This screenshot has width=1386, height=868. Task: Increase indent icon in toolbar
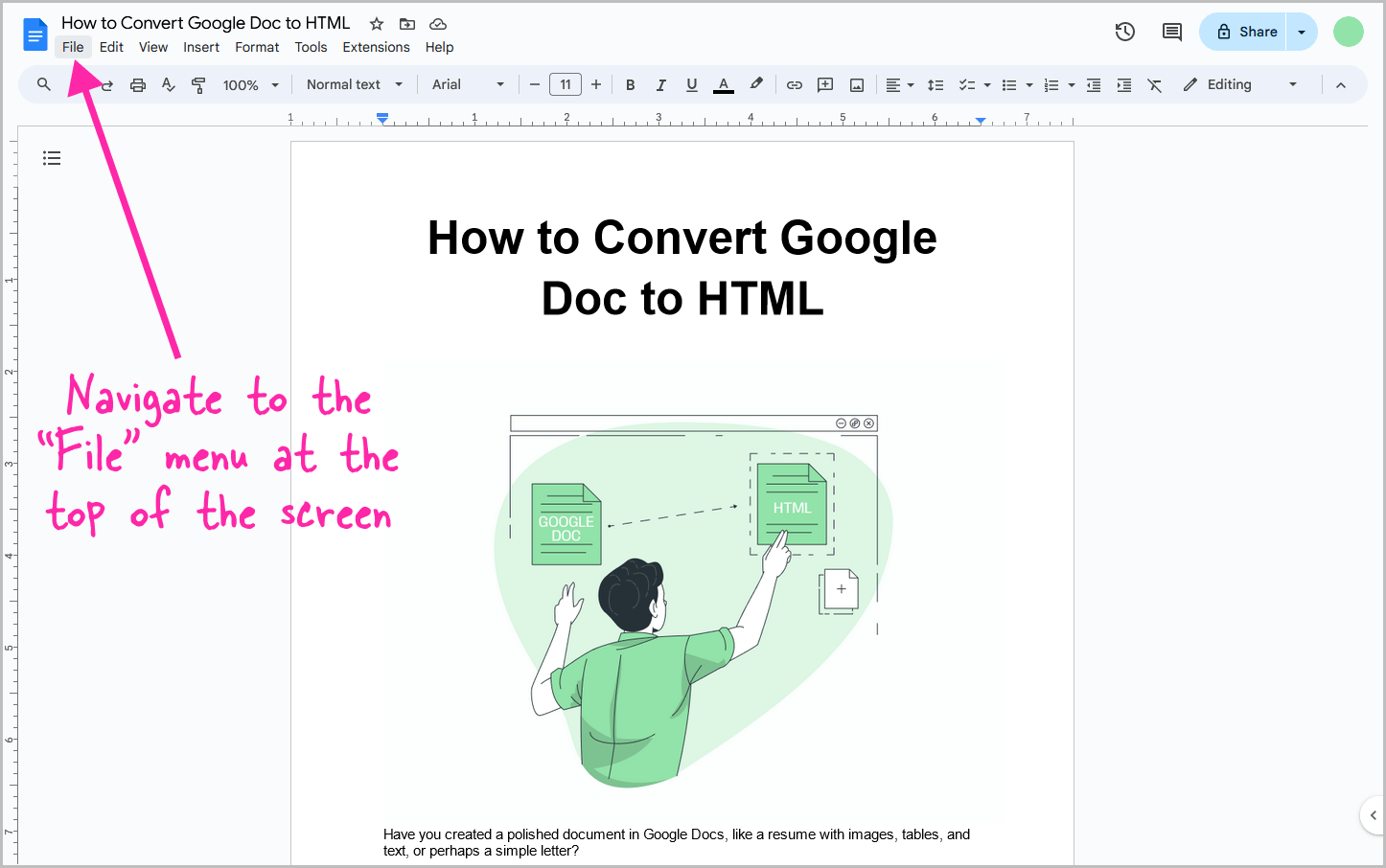click(1124, 85)
